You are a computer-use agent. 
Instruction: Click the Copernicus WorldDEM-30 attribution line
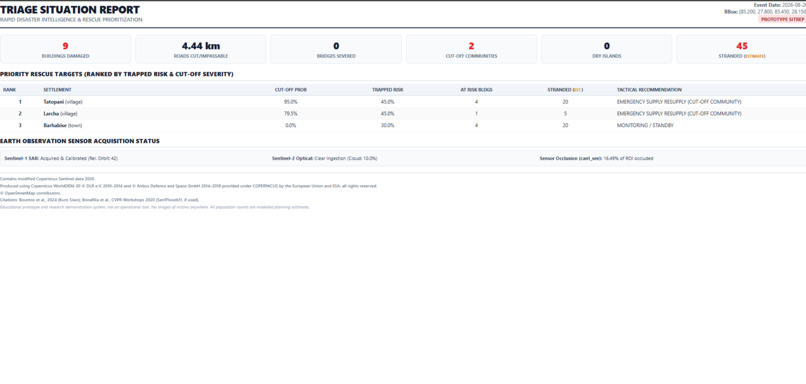(x=189, y=186)
